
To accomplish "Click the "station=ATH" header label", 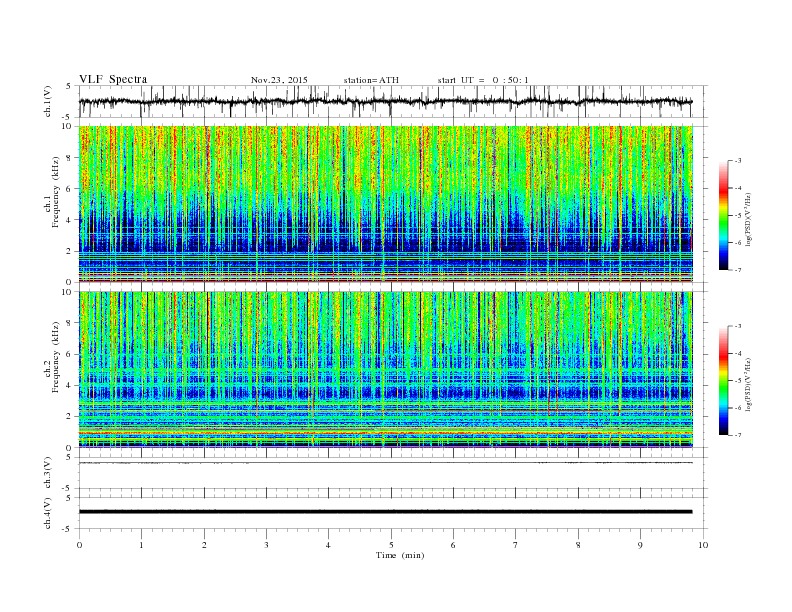I will [371, 80].
